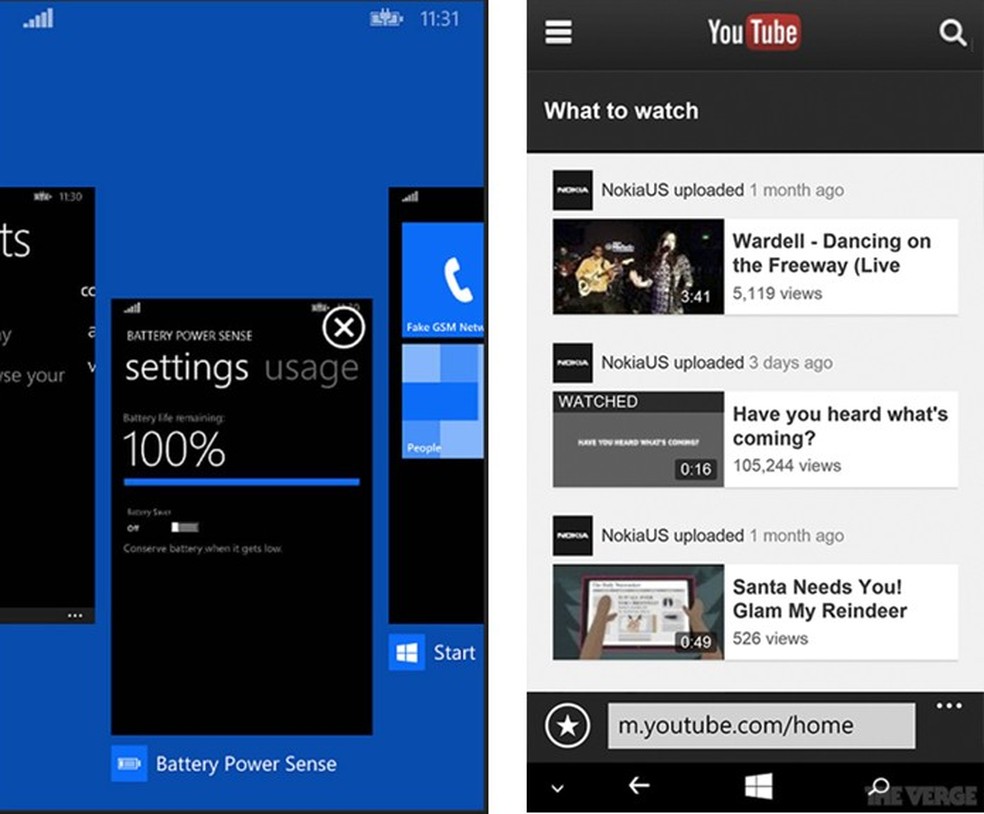Tap the Windows logo on the navigation bar
This screenshot has width=984, height=814.
pyautogui.click(x=760, y=787)
